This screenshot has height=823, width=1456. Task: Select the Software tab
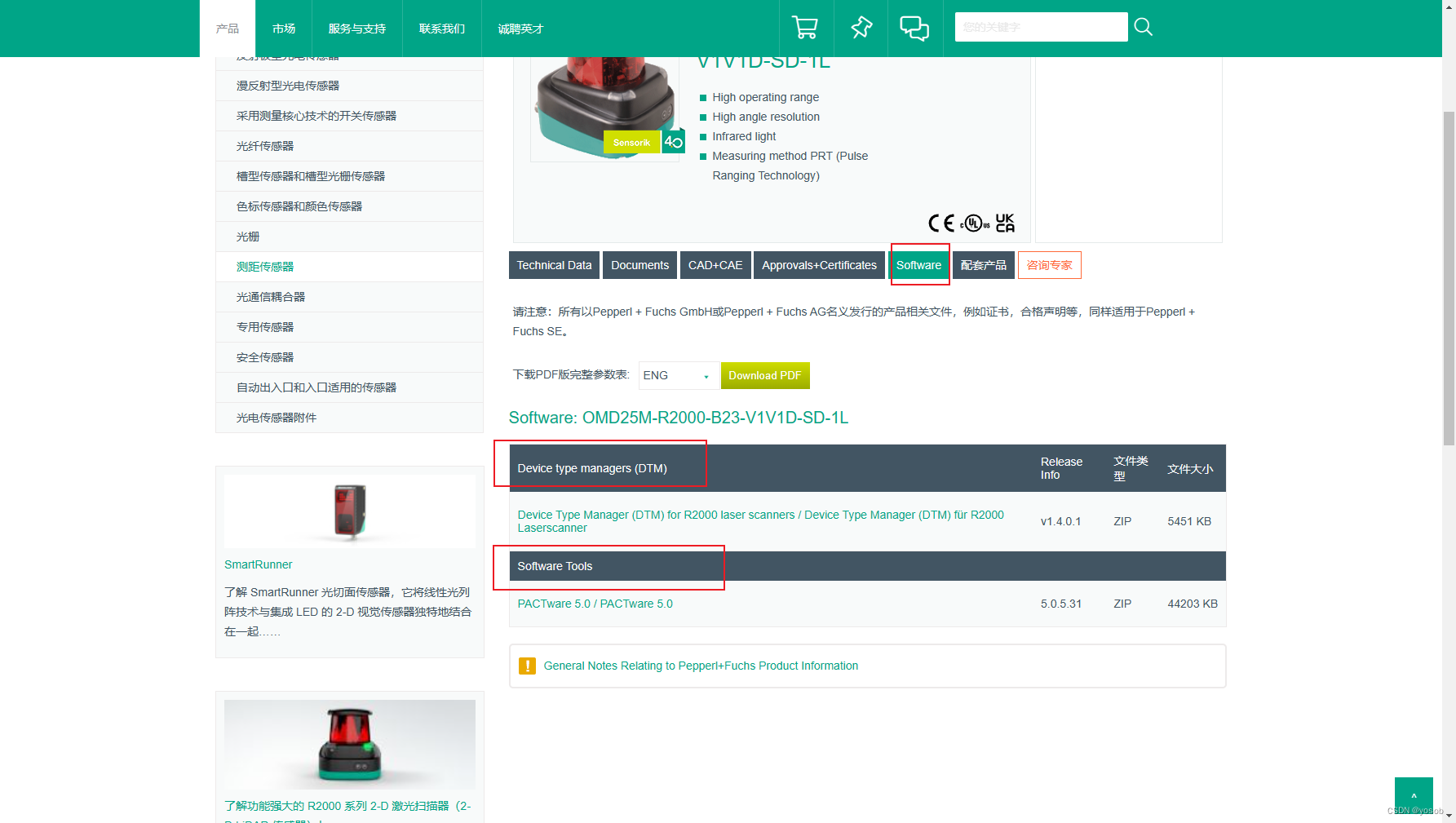coord(918,265)
